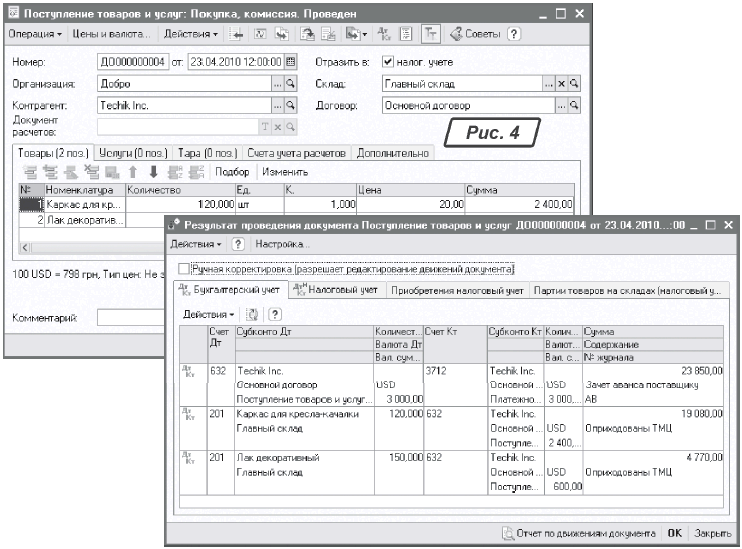The height and width of the screenshot is (549, 742).
Task: Enable the Ручная корректировка checkbox
Action: click(181, 269)
